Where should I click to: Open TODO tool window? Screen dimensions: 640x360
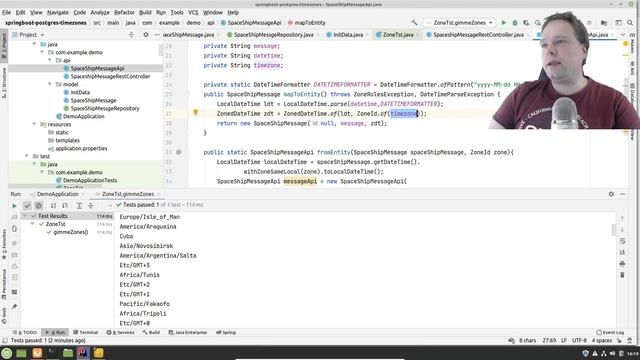[24, 333]
